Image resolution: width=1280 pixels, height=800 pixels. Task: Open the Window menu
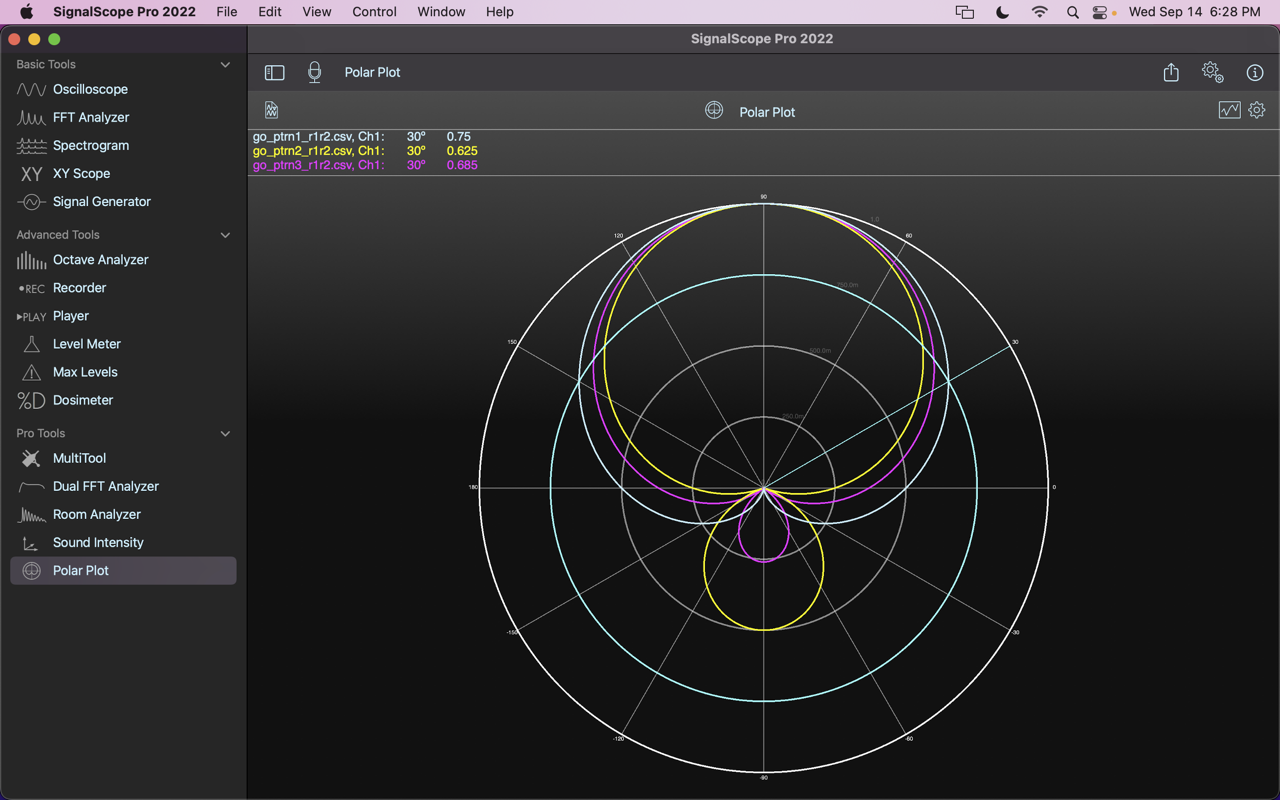(441, 12)
